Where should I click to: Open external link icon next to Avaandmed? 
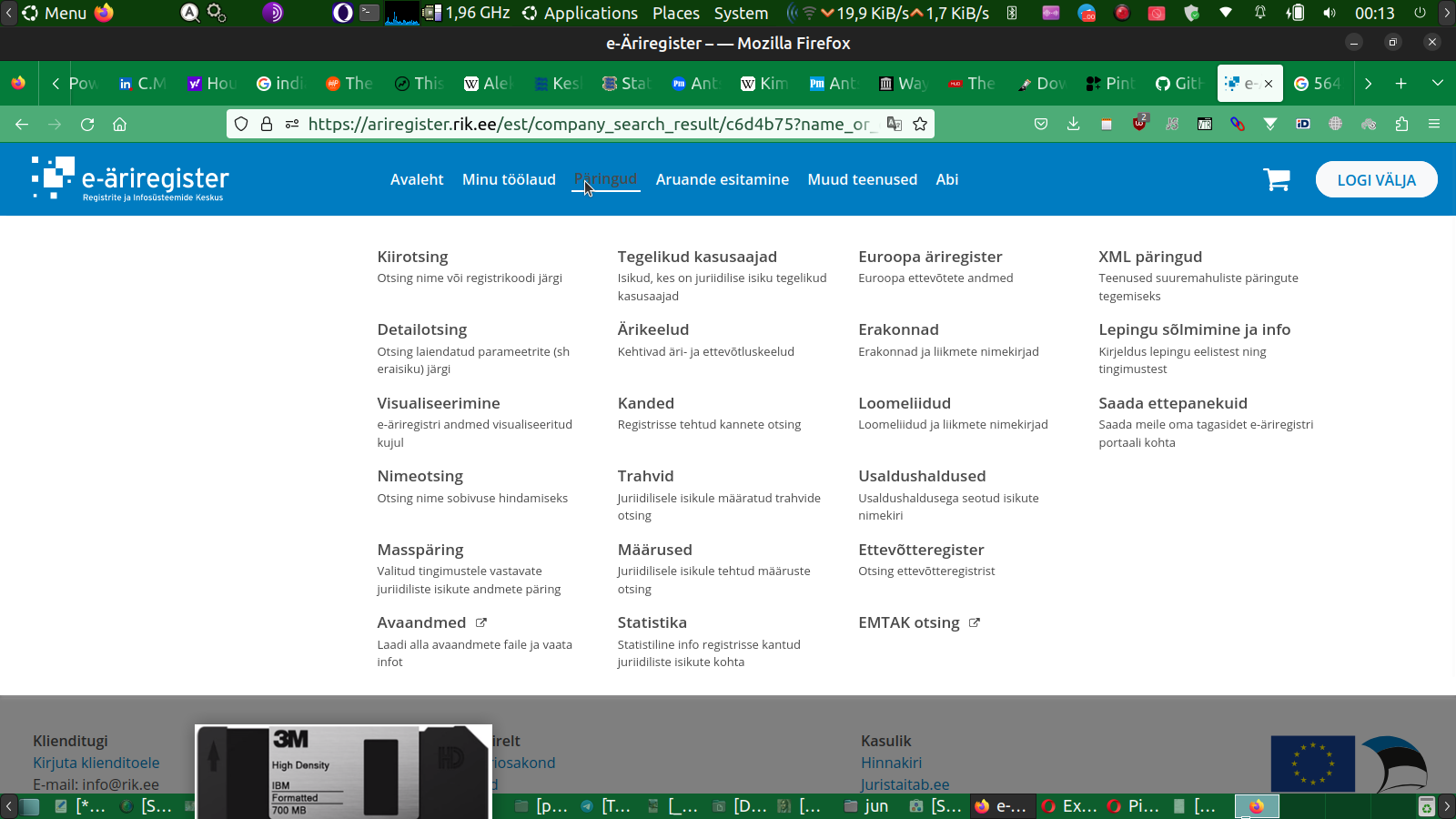481,622
